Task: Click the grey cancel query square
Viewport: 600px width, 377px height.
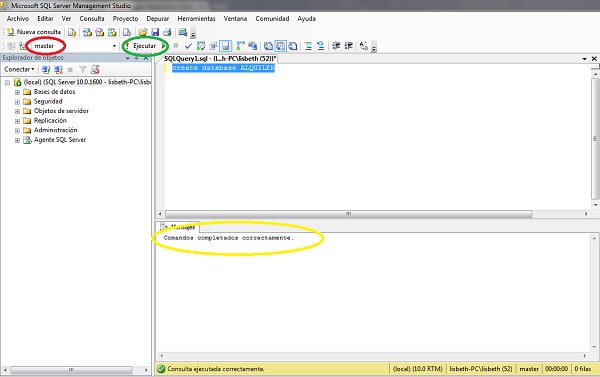Action: tap(176, 46)
